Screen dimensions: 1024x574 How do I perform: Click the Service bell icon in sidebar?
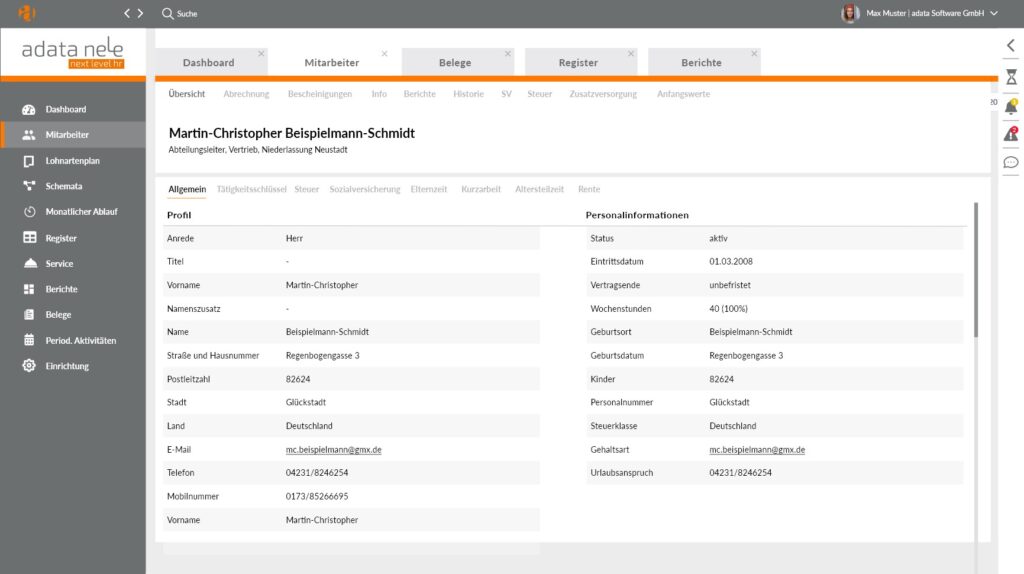pyautogui.click(x=30, y=263)
